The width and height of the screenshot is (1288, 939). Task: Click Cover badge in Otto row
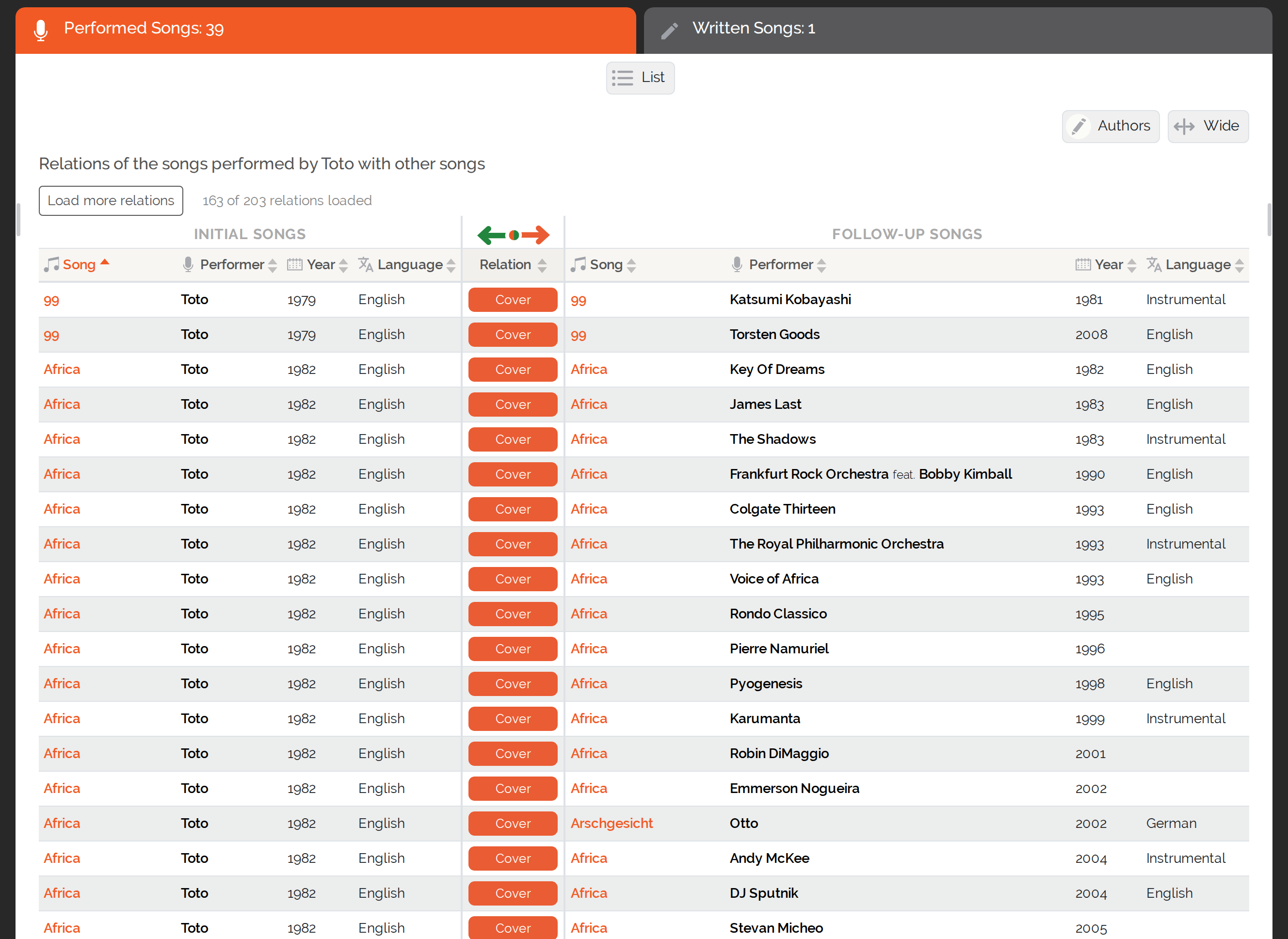tap(513, 823)
